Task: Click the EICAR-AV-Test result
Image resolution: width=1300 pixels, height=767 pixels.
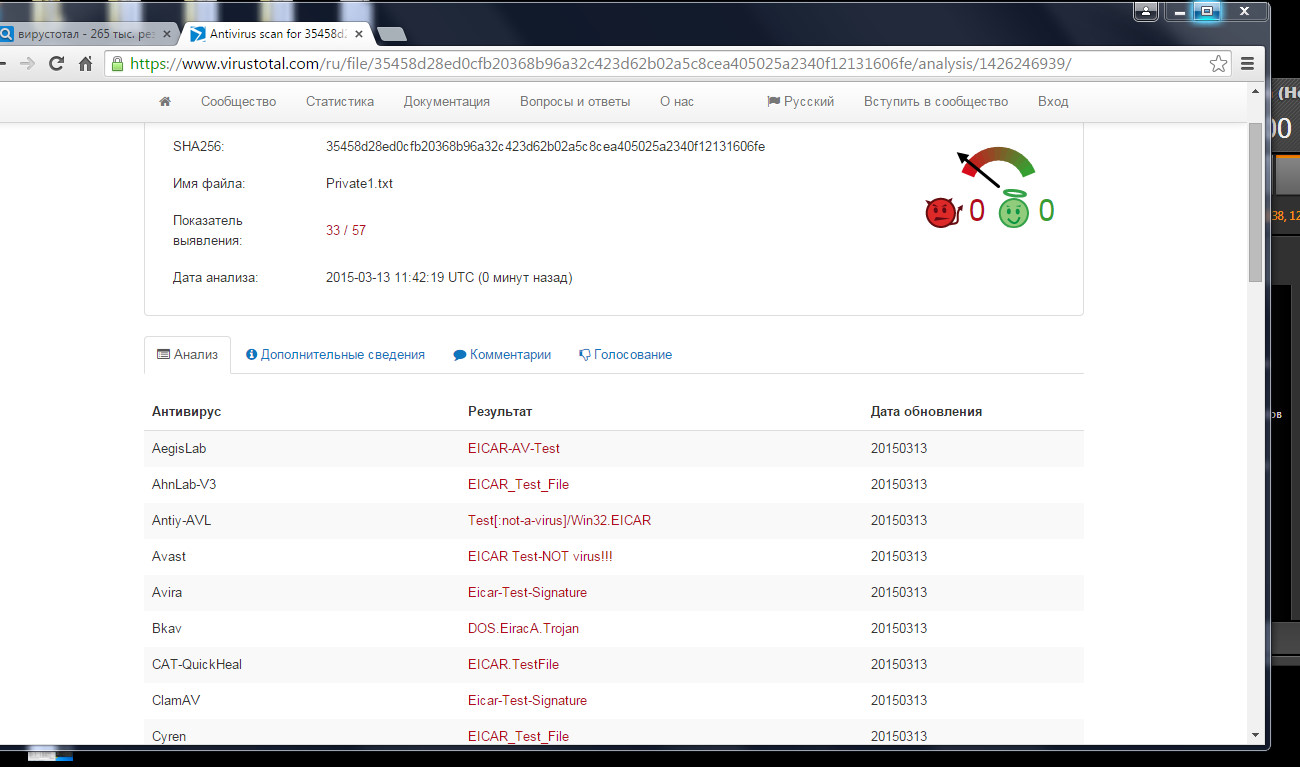Action: (514, 448)
